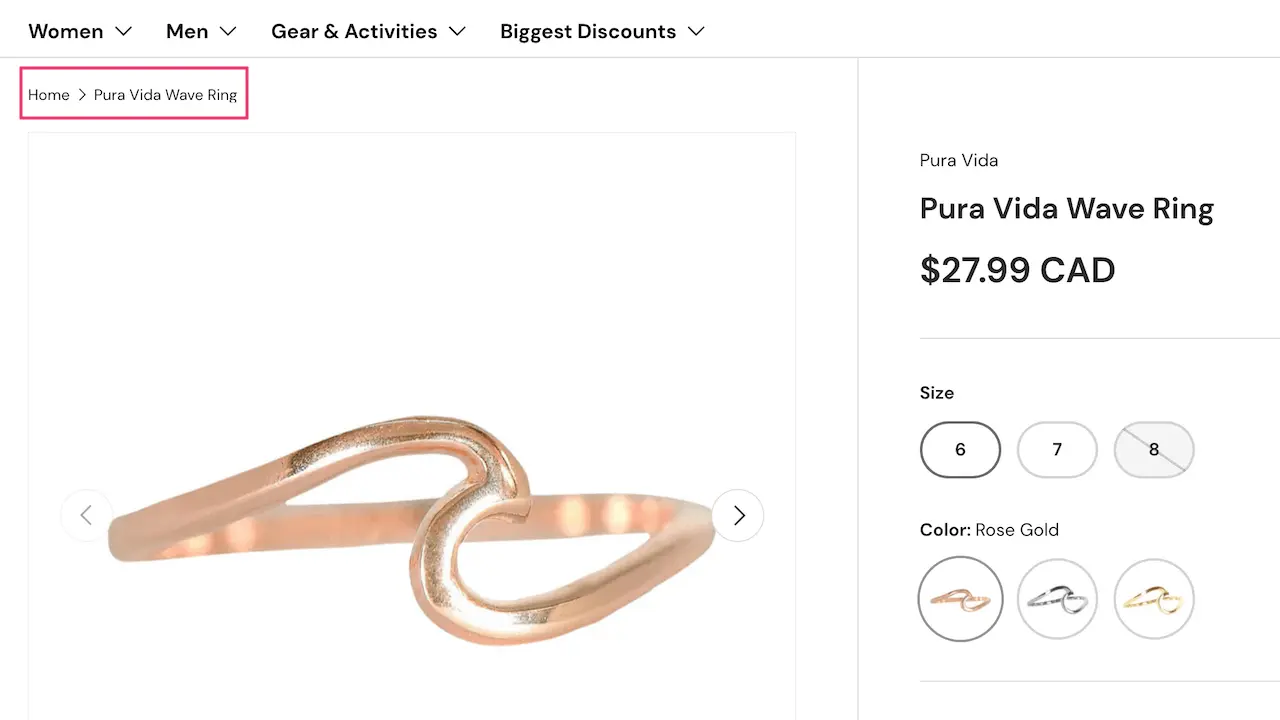Select the Rose Gold color swatch

(960, 599)
